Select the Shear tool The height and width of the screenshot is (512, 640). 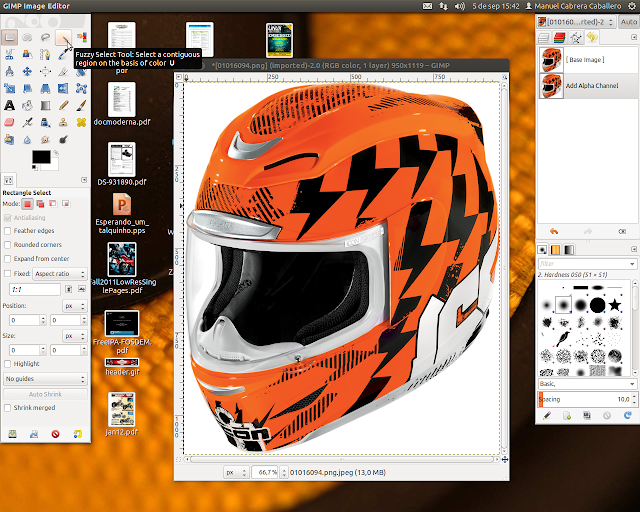(27, 88)
